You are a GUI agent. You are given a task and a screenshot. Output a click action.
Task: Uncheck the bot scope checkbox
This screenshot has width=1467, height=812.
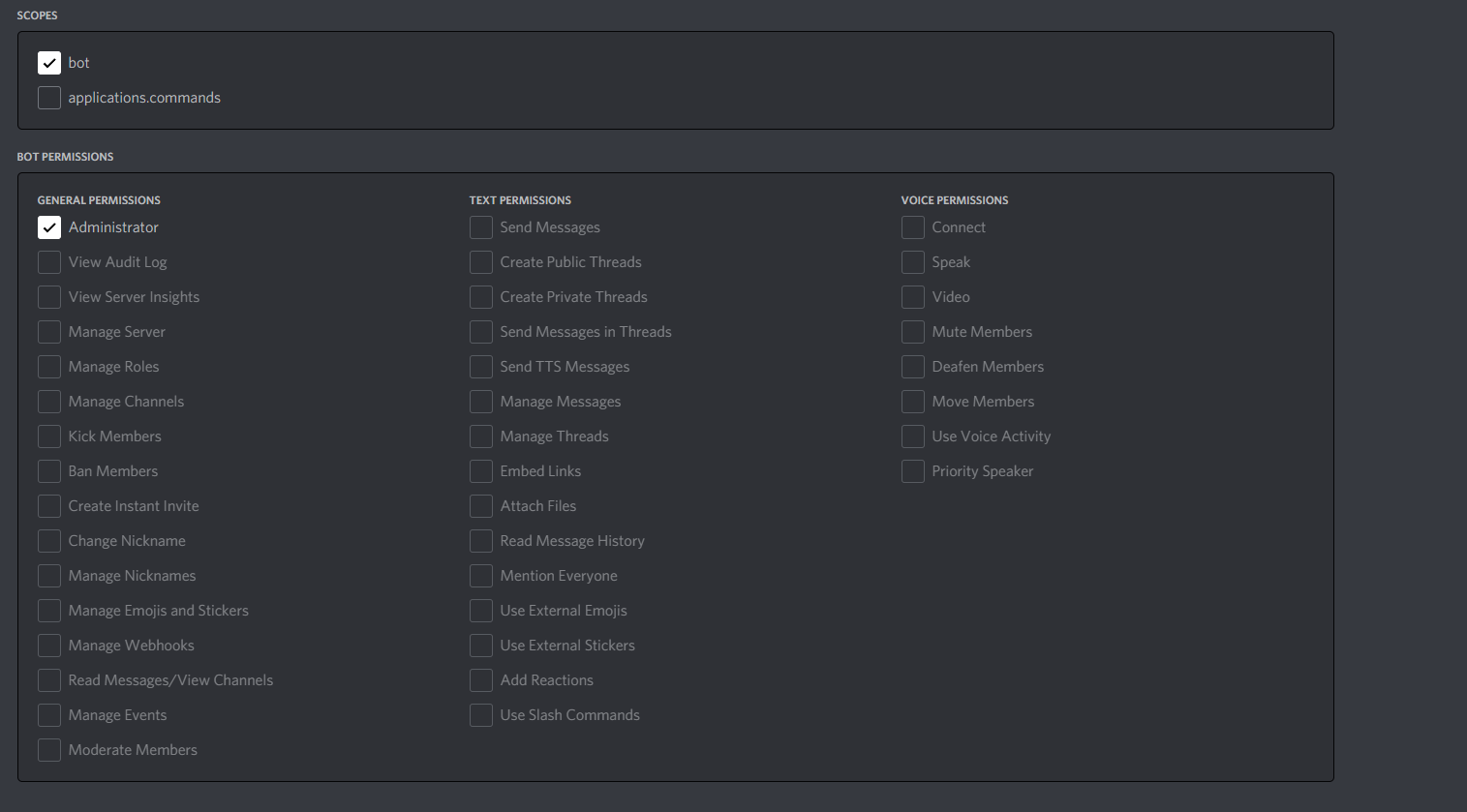click(x=49, y=62)
